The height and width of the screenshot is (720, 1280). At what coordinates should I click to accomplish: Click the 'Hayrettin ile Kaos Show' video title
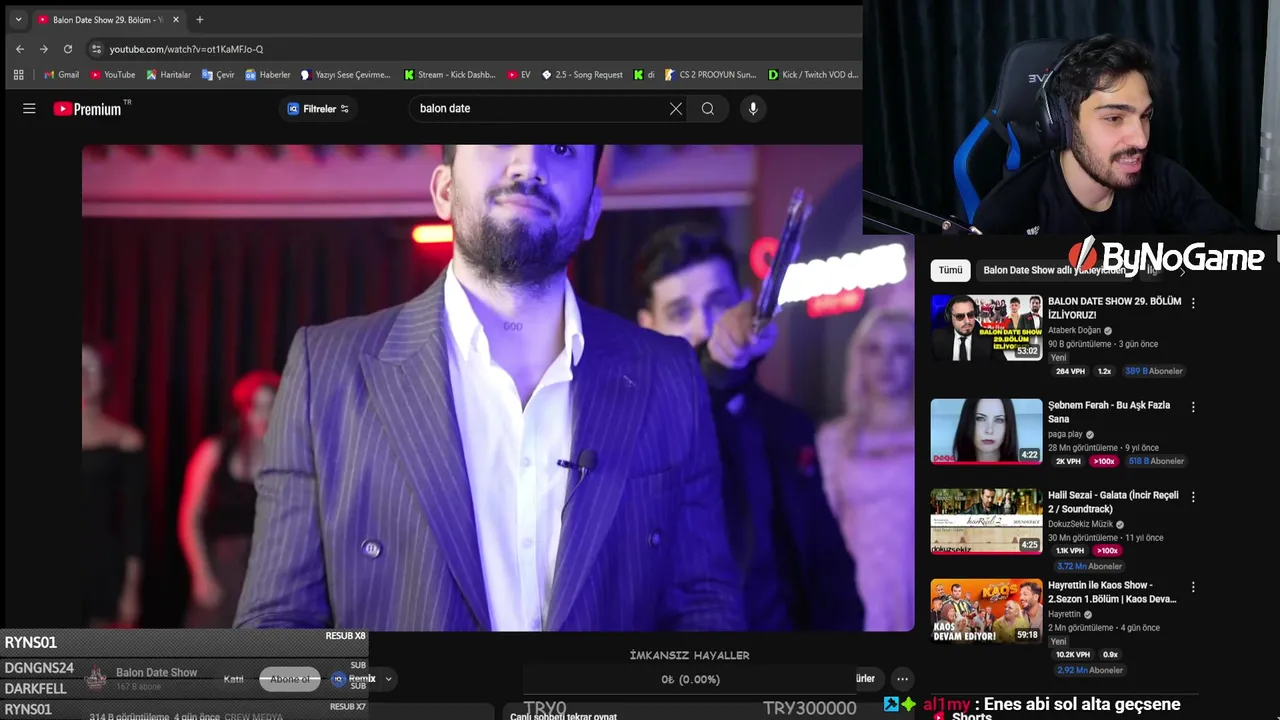click(x=1112, y=592)
